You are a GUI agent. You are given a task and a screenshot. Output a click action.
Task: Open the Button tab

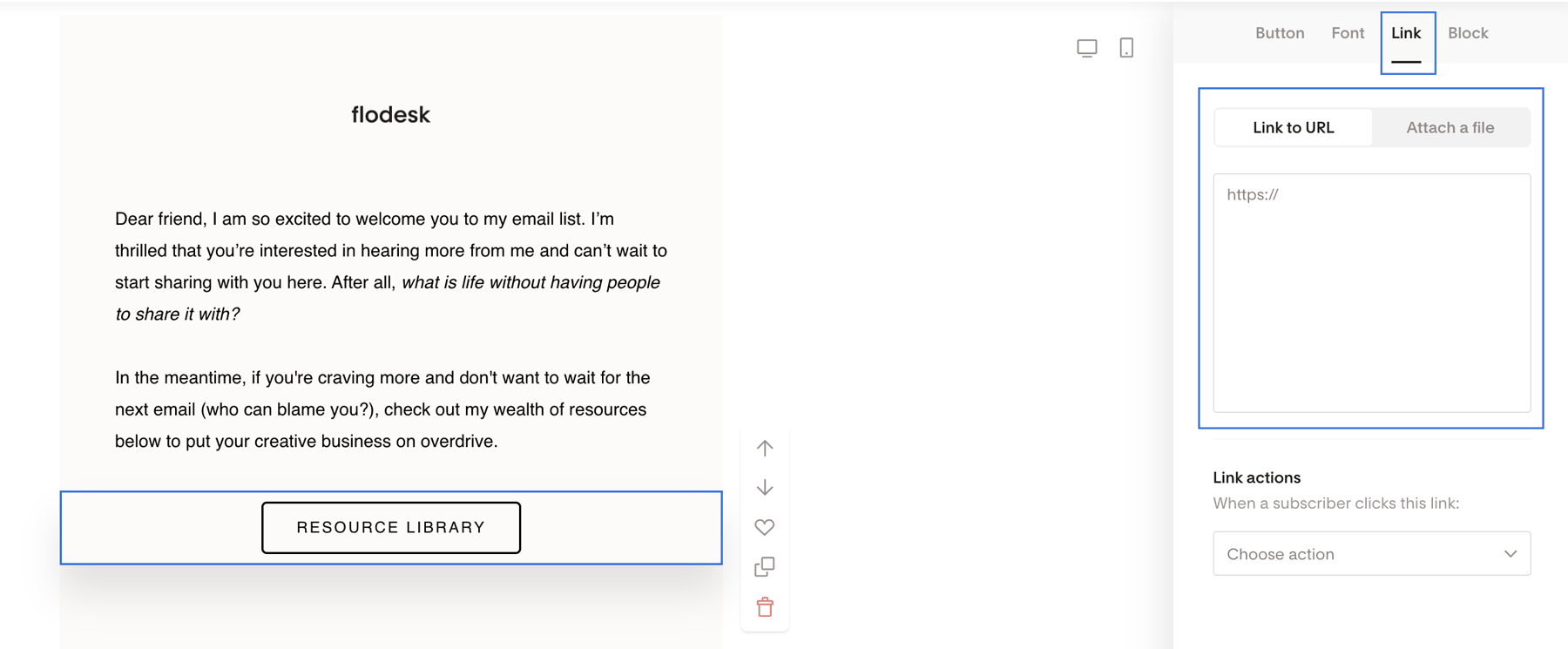pos(1280,33)
